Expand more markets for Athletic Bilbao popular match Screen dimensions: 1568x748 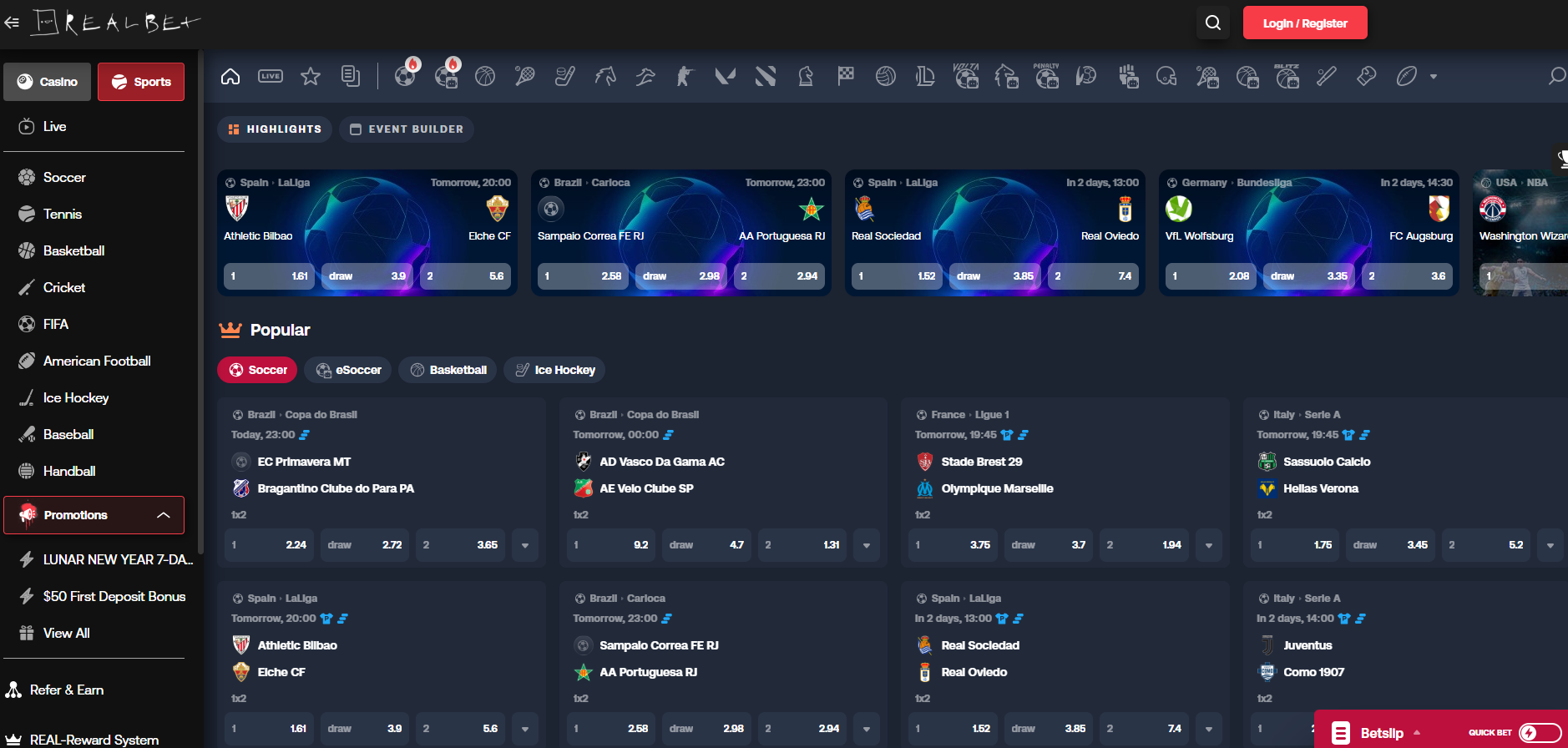pyautogui.click(x=525, y=729)
